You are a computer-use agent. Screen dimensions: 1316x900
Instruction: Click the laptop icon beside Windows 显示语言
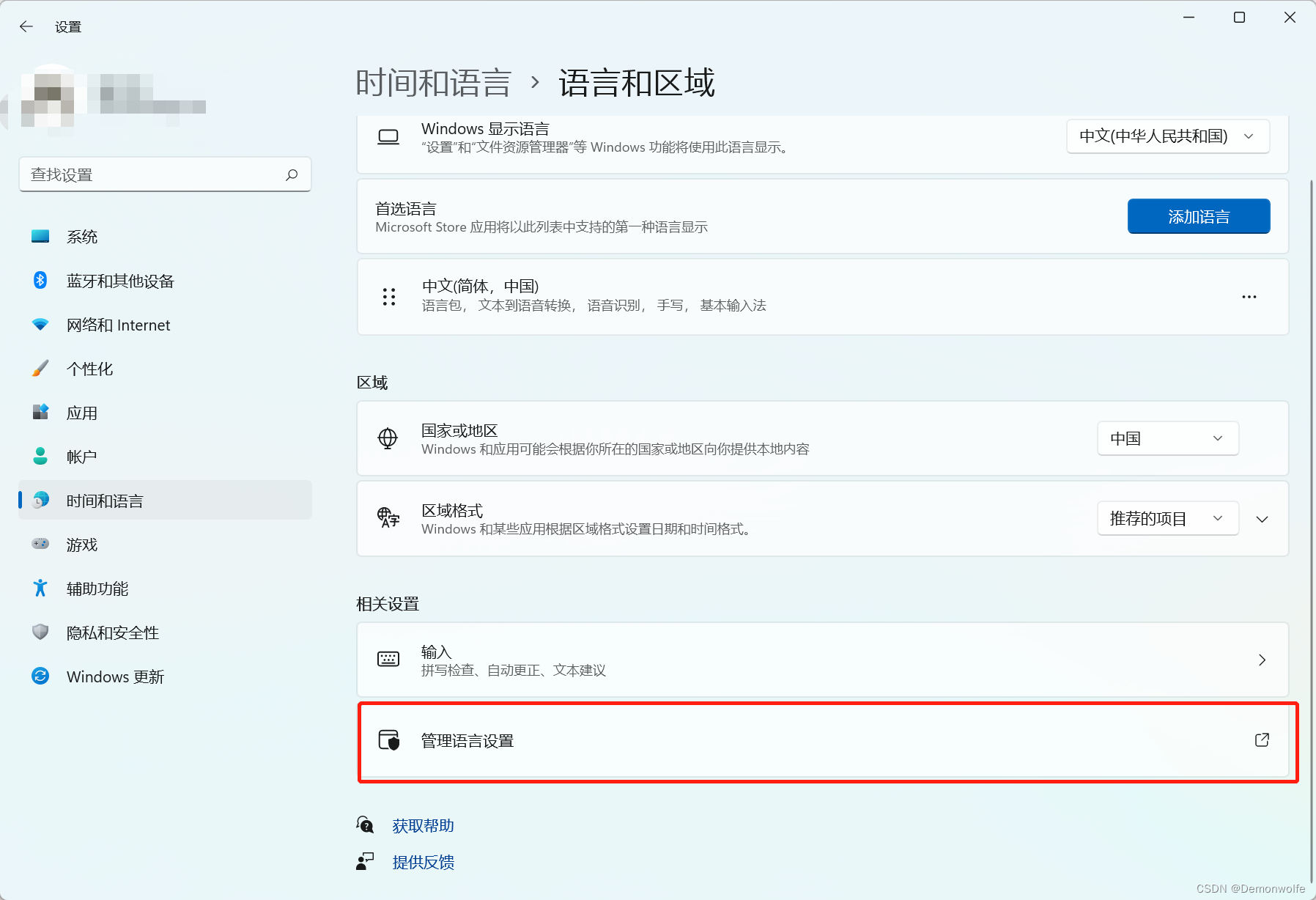[x=388, y=137]
